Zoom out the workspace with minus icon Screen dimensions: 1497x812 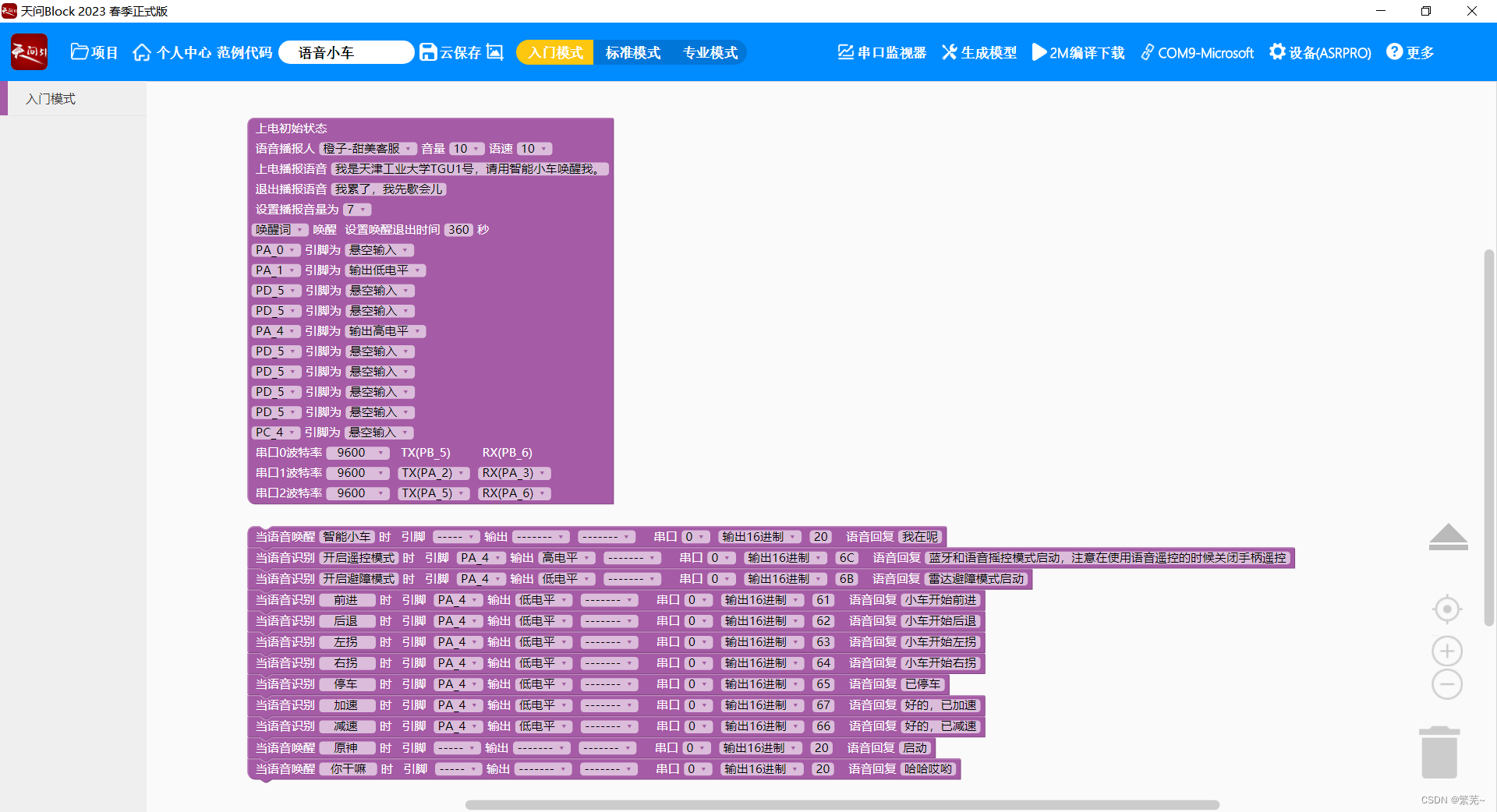coord(1447,684)
